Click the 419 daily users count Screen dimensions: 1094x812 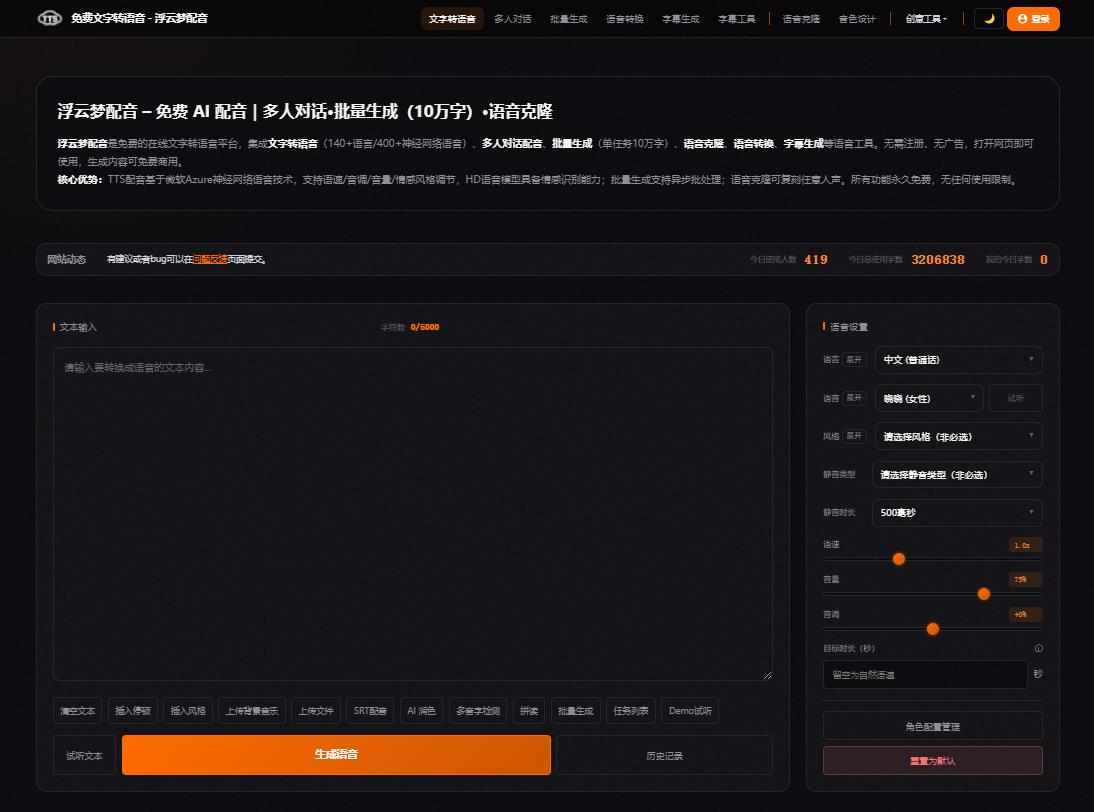[816, 260]
